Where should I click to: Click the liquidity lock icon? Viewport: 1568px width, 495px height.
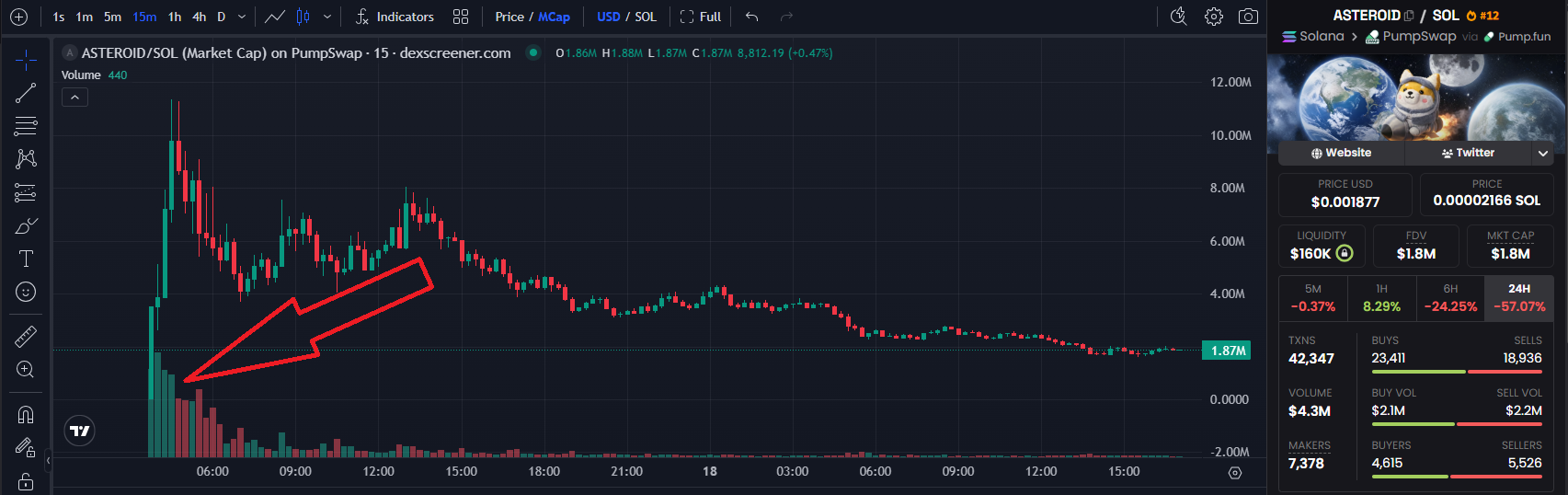point(1345,253)
